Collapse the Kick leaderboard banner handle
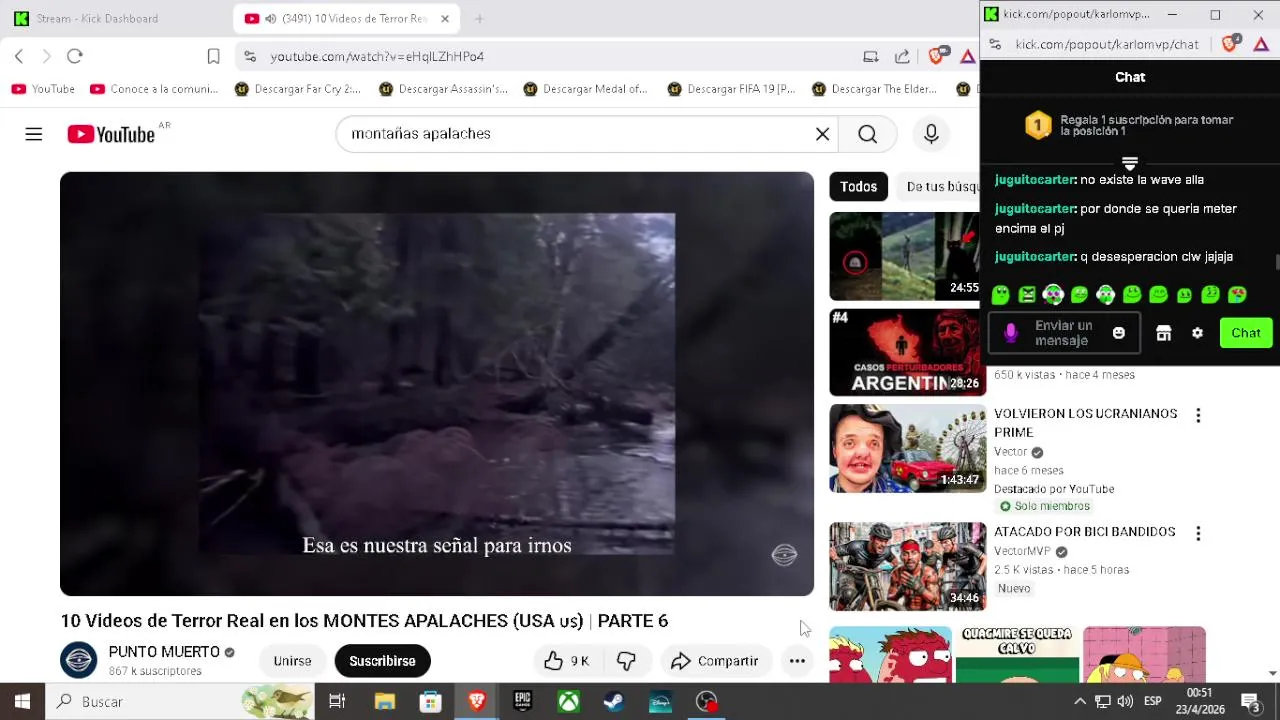 1130,162
